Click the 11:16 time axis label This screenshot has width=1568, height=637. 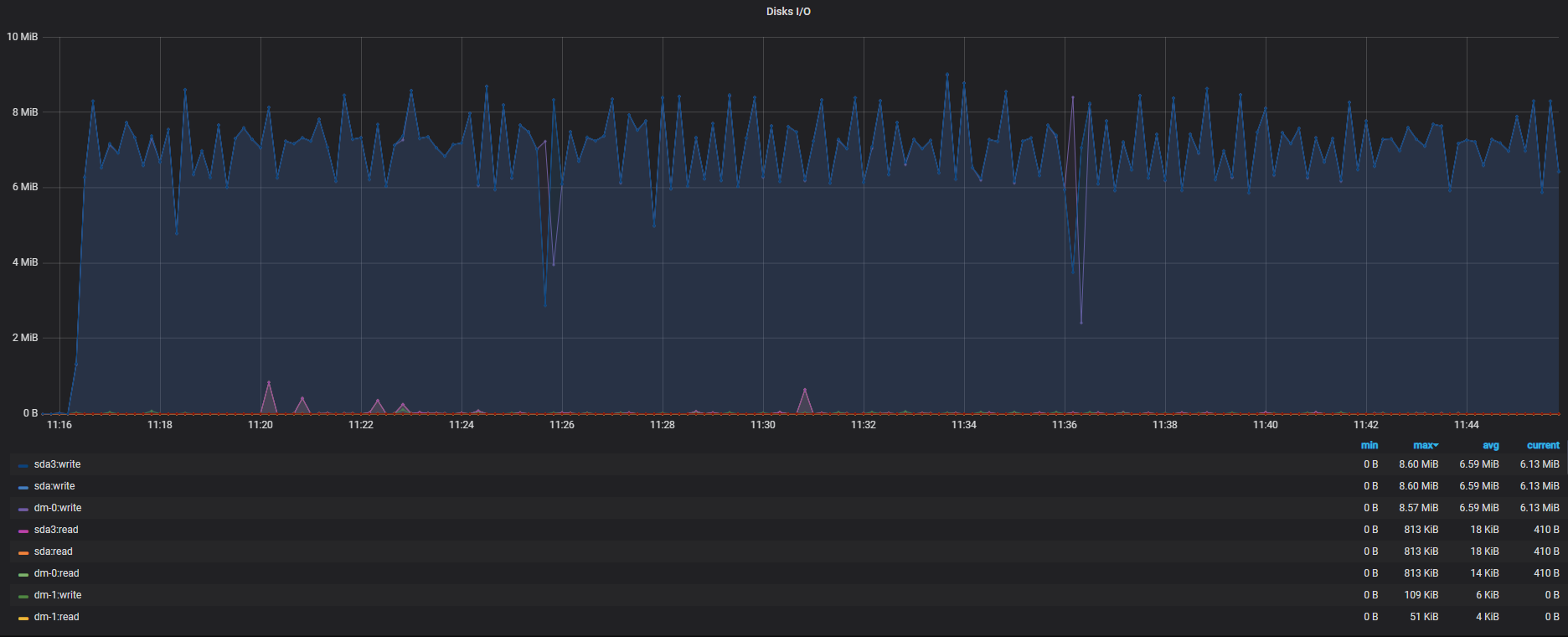59,425
